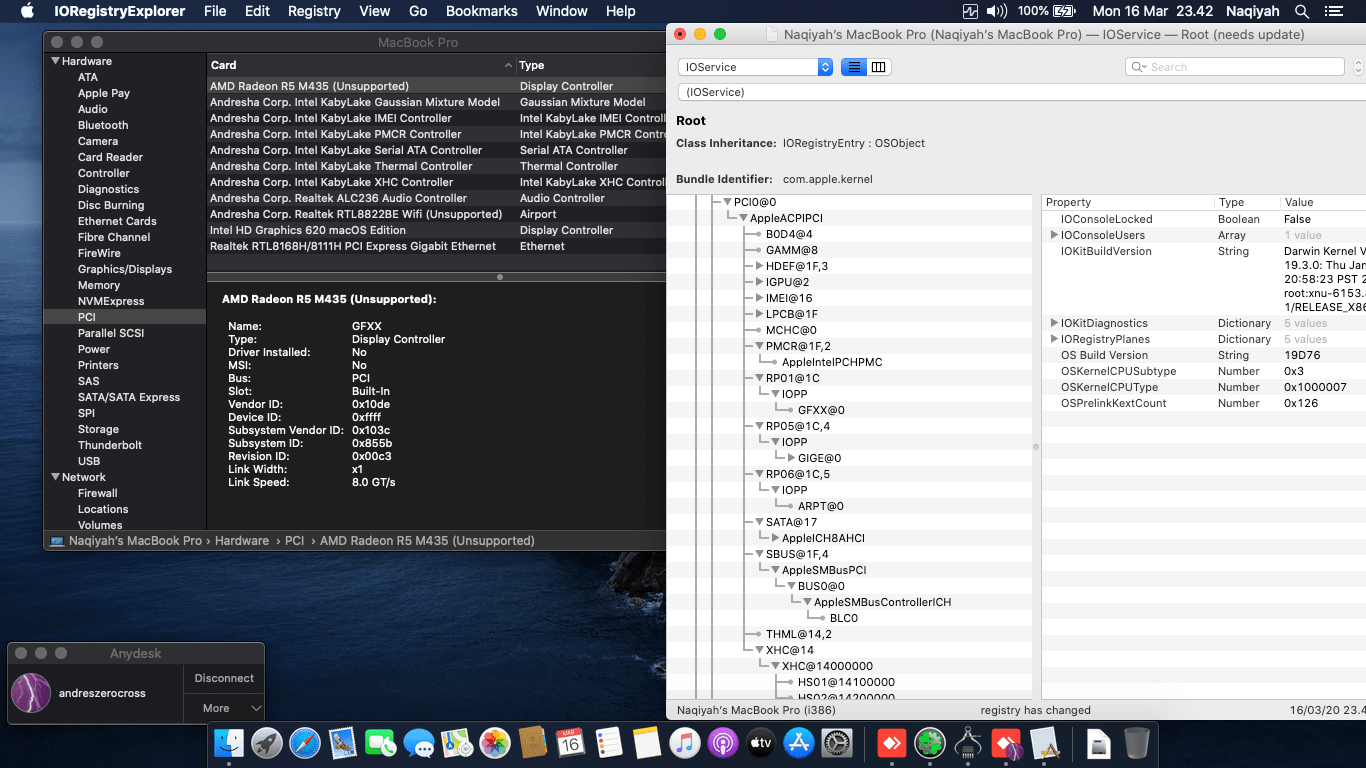This screenshot has width=1366, height=768.
Task: Open the Bookmarks menu
Action: click(x=482, y=11)
